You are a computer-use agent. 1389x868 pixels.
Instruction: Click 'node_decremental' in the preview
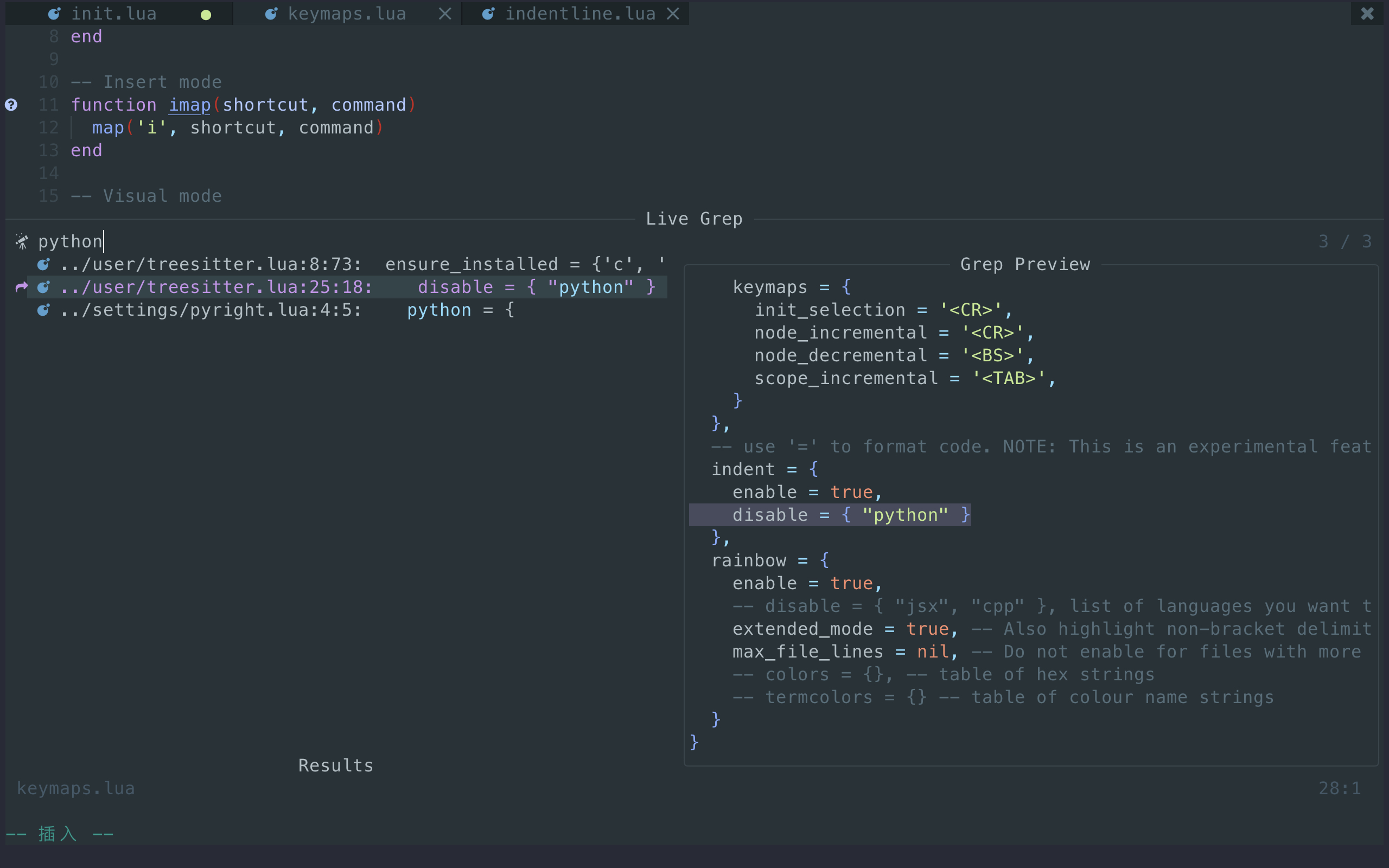pyautogui.click(x=841, y=355)
